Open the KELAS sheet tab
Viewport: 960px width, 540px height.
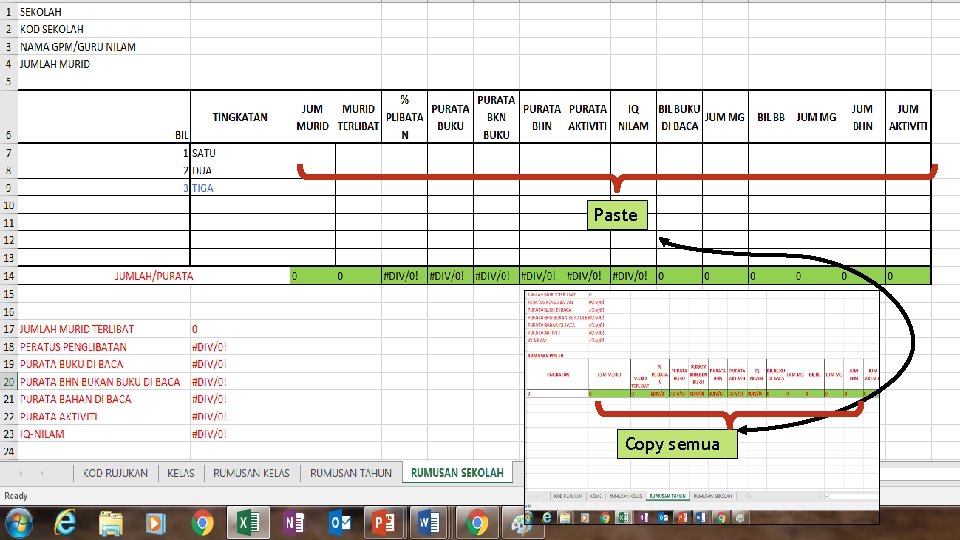181,473
